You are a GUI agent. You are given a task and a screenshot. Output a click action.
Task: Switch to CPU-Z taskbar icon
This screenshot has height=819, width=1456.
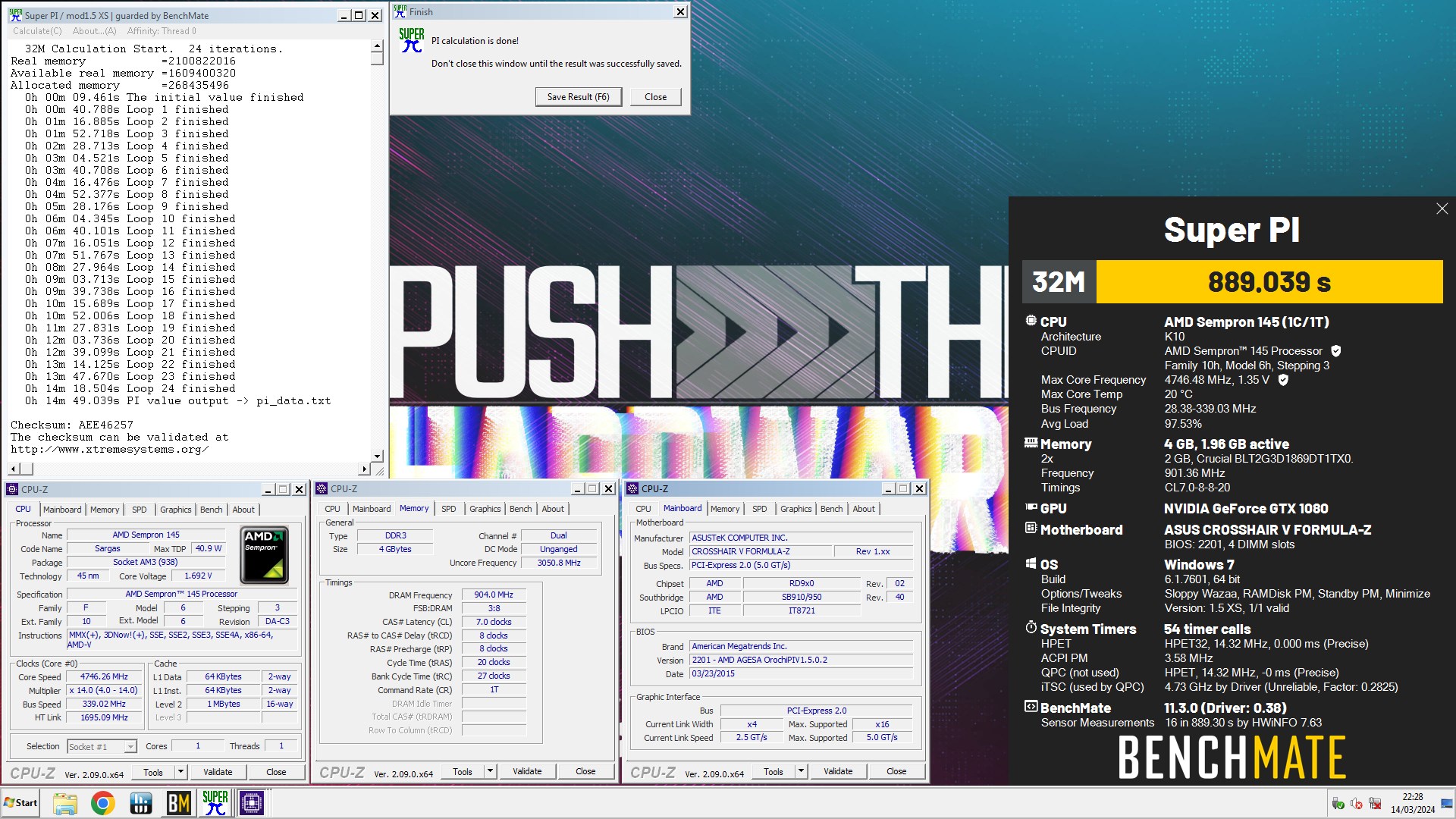click(251, 803)
